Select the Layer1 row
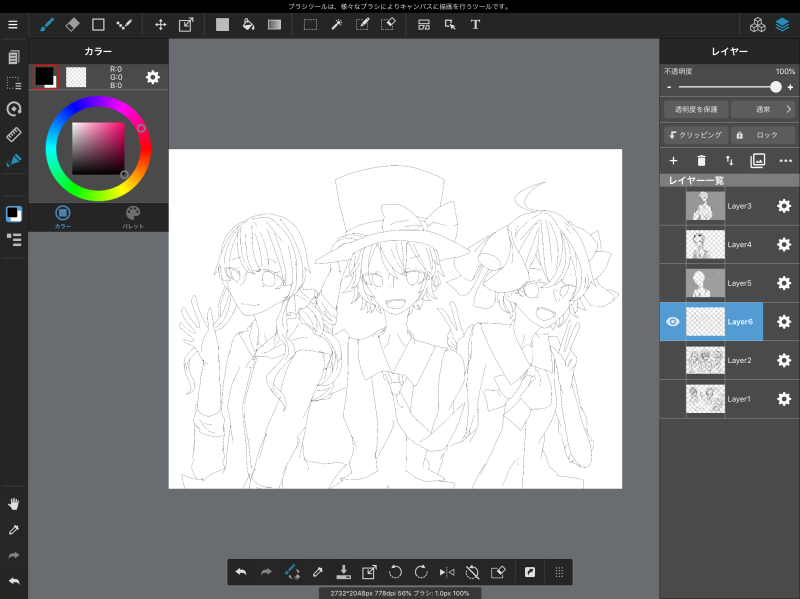This screenshot has width=800, height=599. tap(730, 399)
